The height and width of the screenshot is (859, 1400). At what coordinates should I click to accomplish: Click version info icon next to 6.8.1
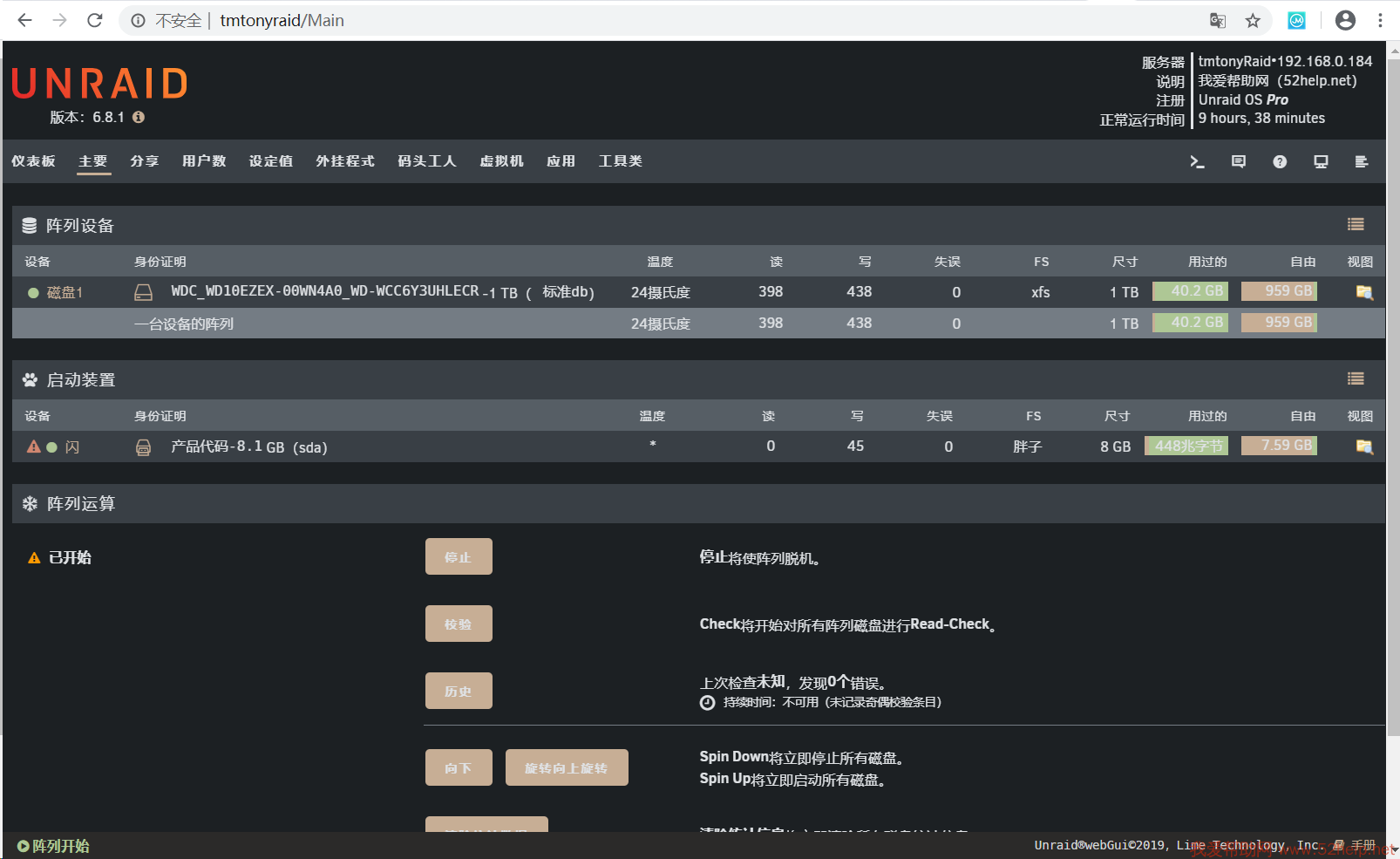click(x=139, y=117)
